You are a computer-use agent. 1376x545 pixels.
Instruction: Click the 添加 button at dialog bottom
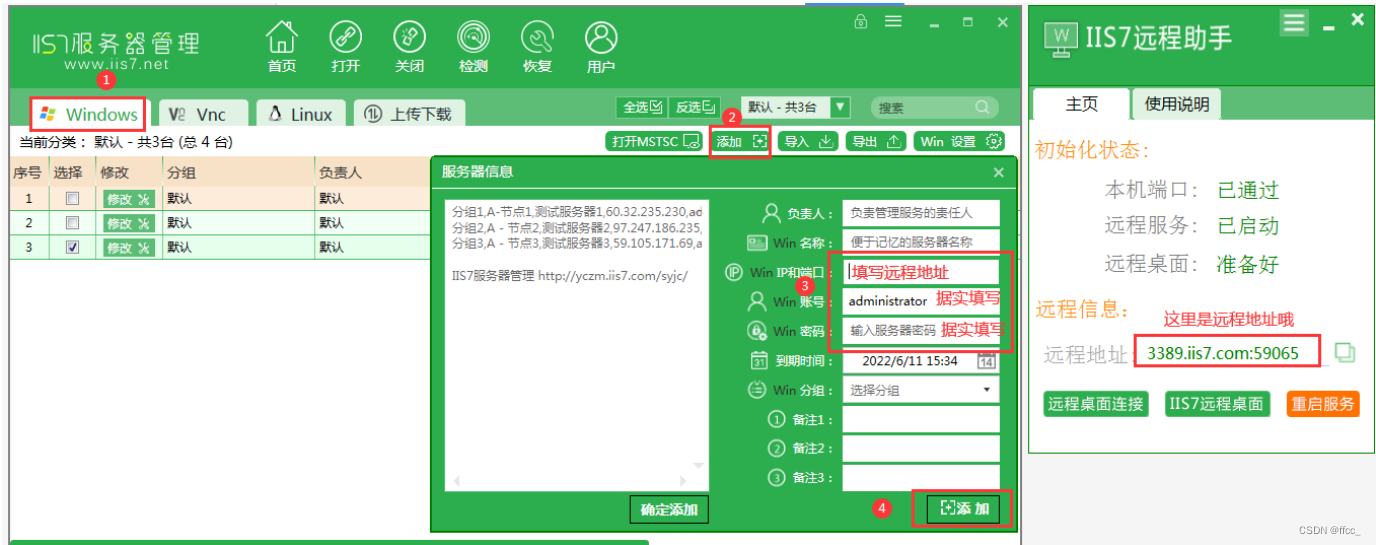pos(964,509)
